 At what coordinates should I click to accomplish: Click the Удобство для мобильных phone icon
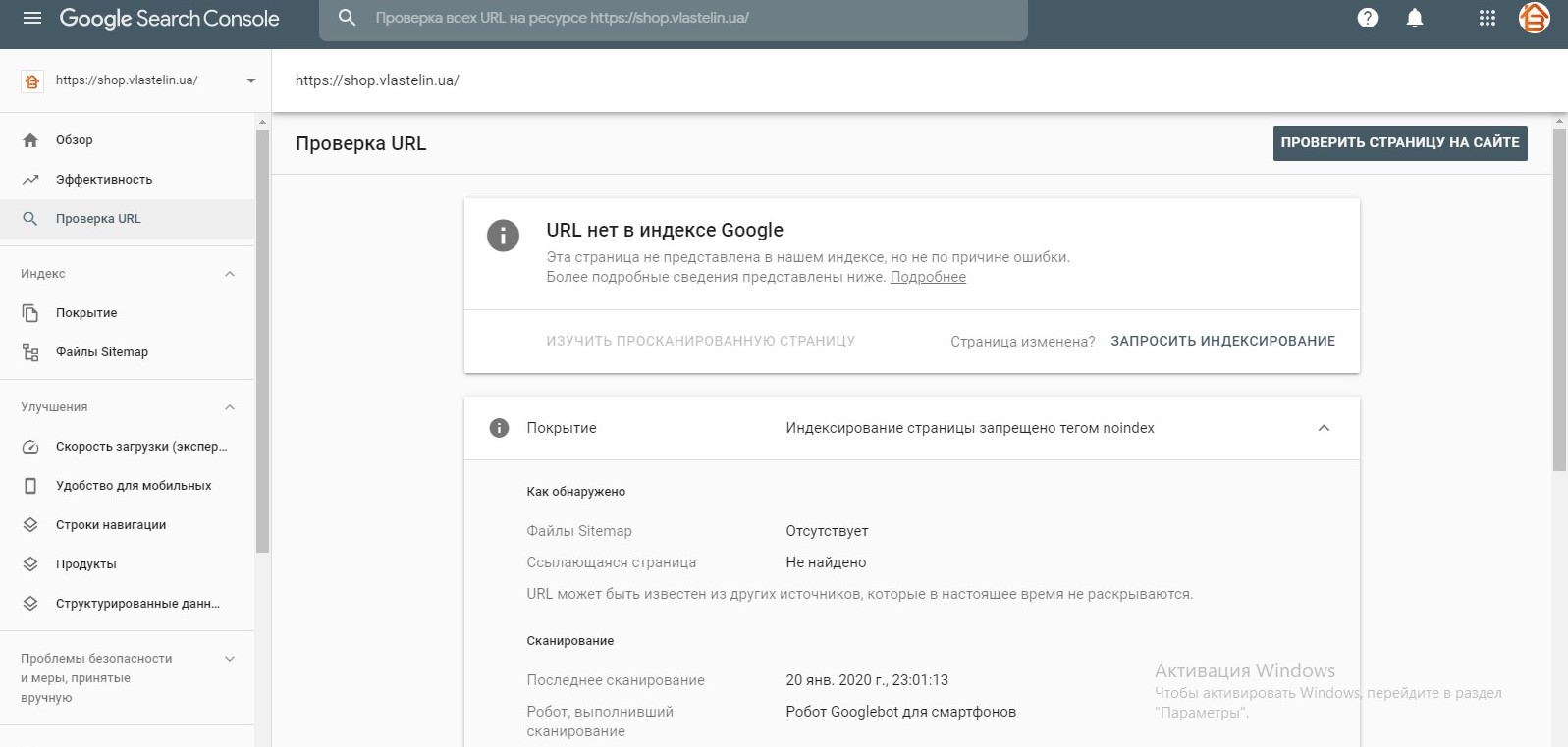(30, 486)
